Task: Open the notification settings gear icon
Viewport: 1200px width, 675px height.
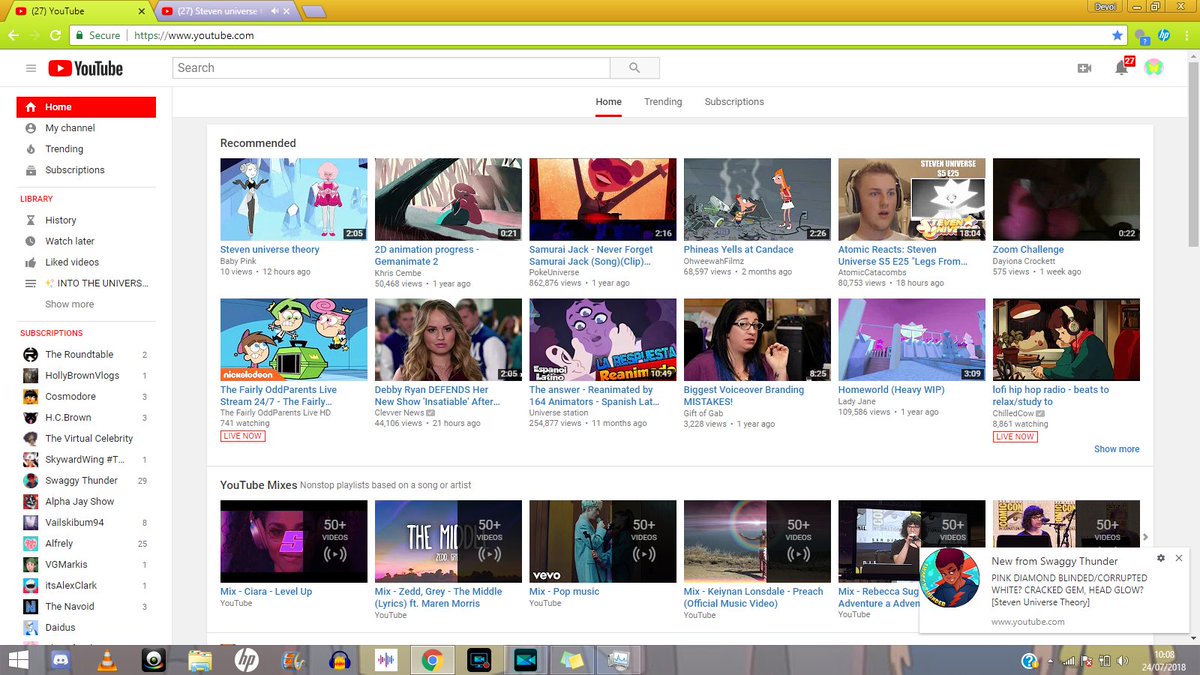Action: (1160, 558)
